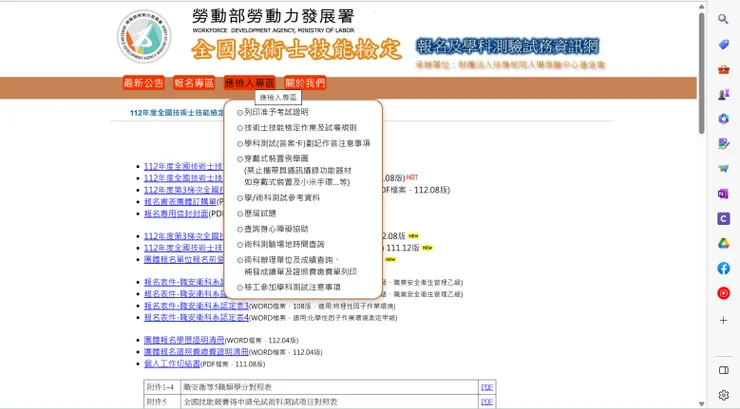Open 團體報名學歷證明清冊 link
740x409 pixels.
coord(184,340)
